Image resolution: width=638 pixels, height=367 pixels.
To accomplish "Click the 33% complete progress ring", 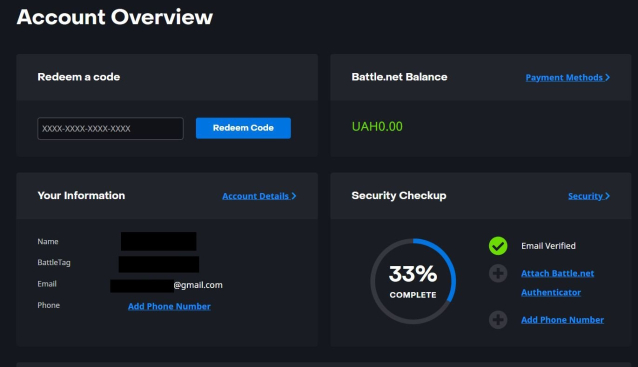I will 413,281.
